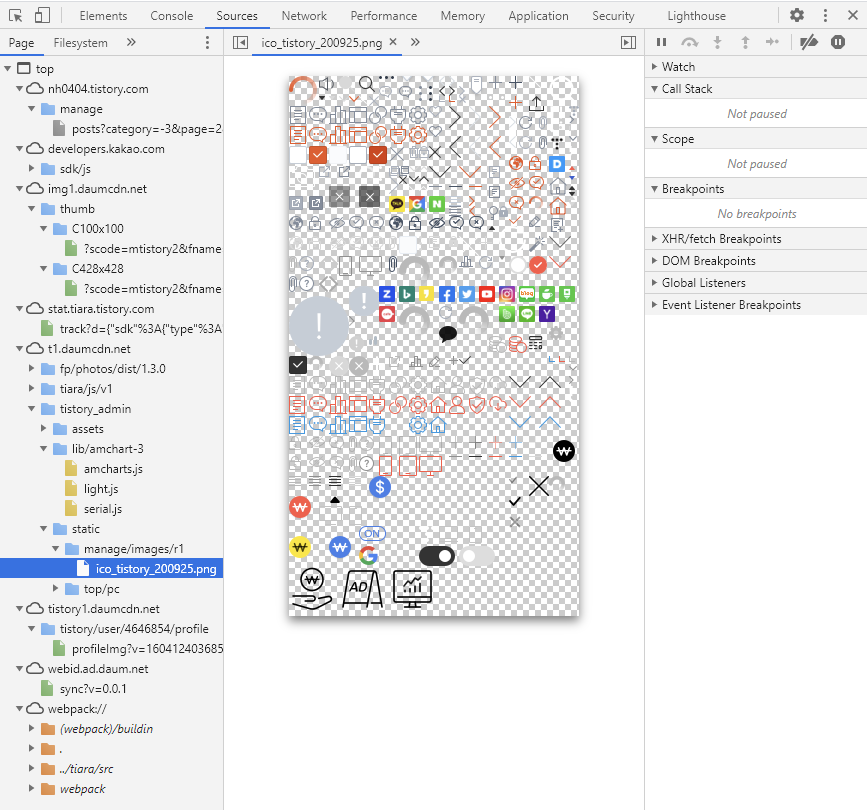Select the webpack folder at bottom
Screen dimensions: 867x810
click(x=82, y=789)
